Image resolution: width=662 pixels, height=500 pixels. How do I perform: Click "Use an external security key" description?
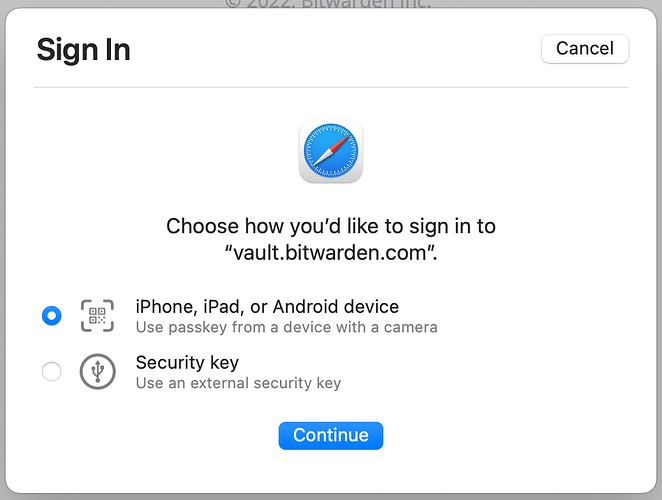click(x=238, y=383)
